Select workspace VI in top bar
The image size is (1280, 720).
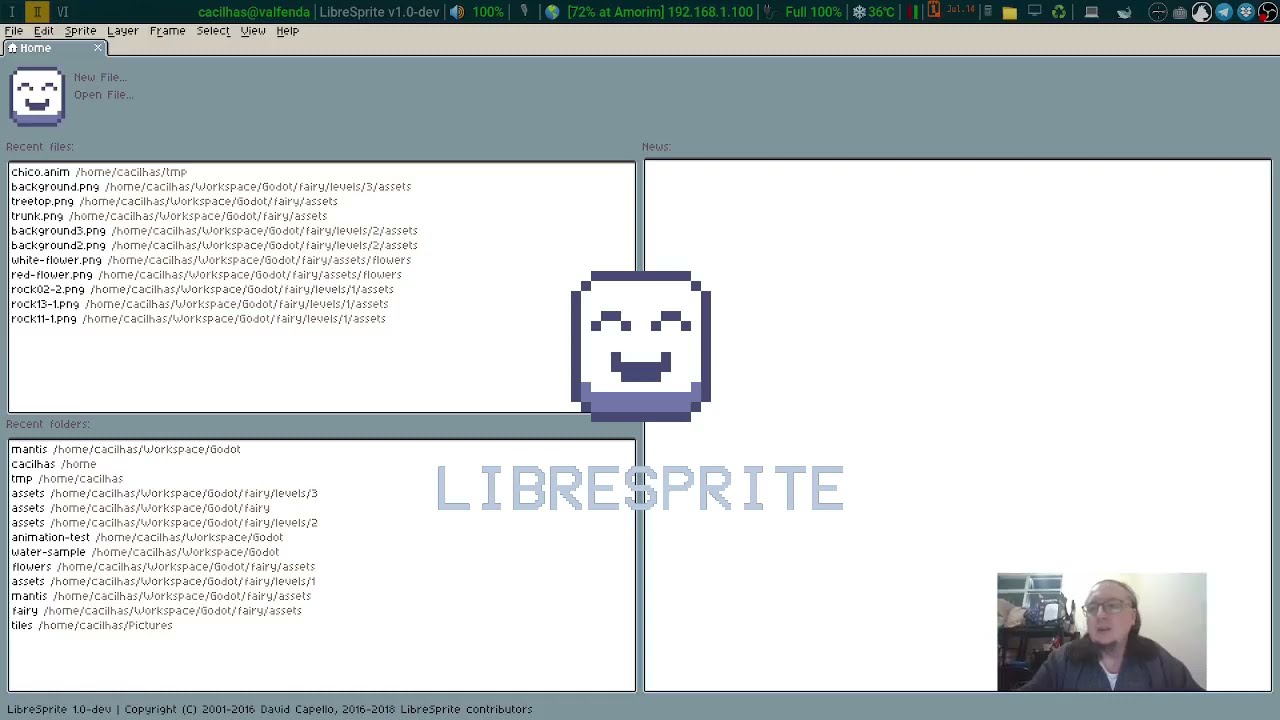click(x=62, y=12)
